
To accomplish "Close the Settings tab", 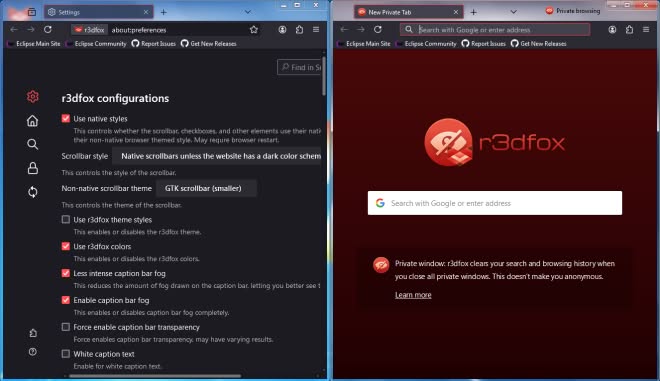I will click(146, 12).
